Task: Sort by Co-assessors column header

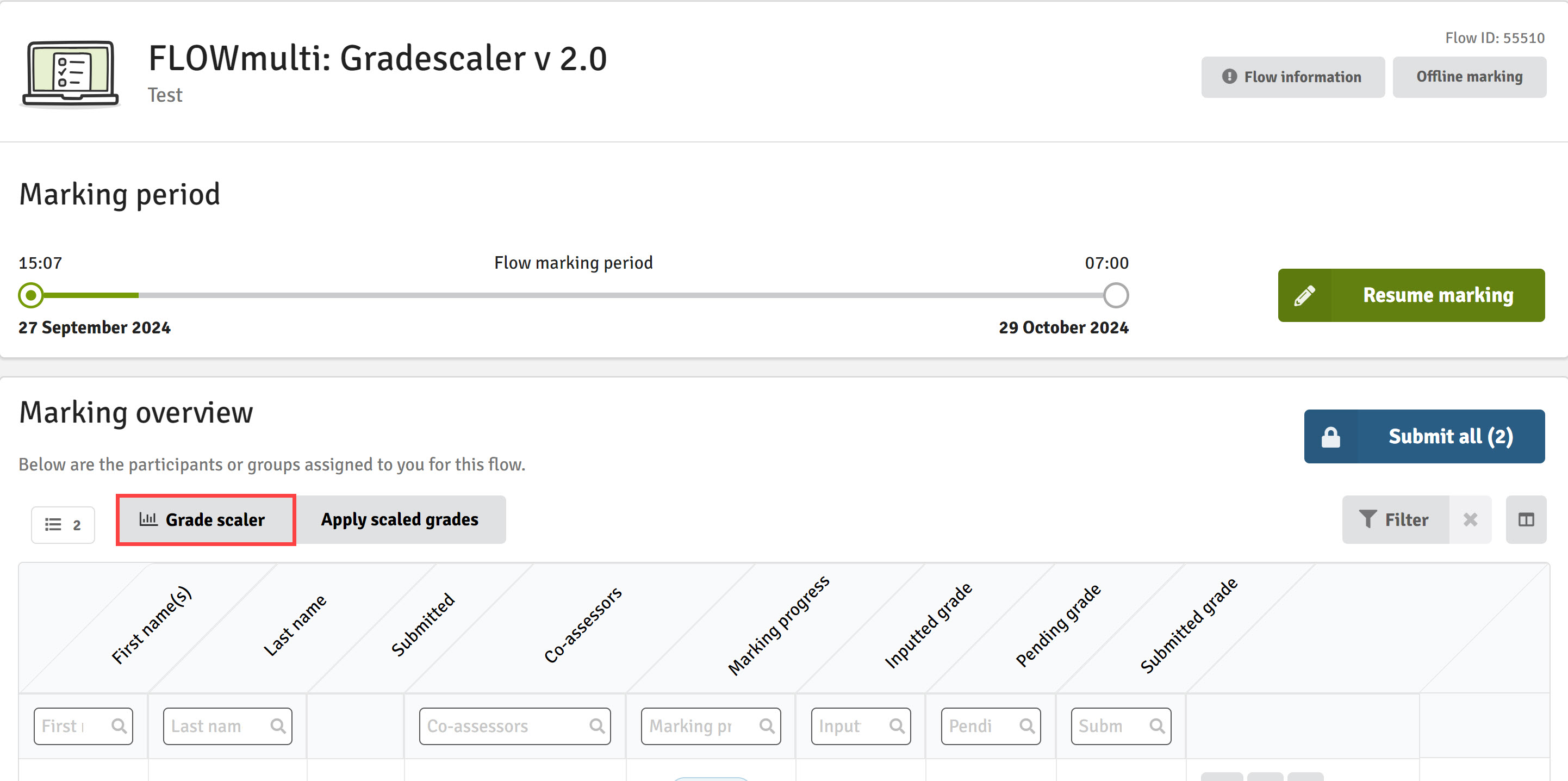Action: [x=582, y=624]
